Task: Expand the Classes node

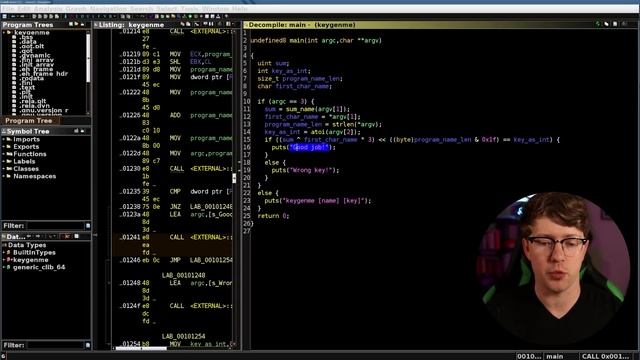Action: pos(4,169)
